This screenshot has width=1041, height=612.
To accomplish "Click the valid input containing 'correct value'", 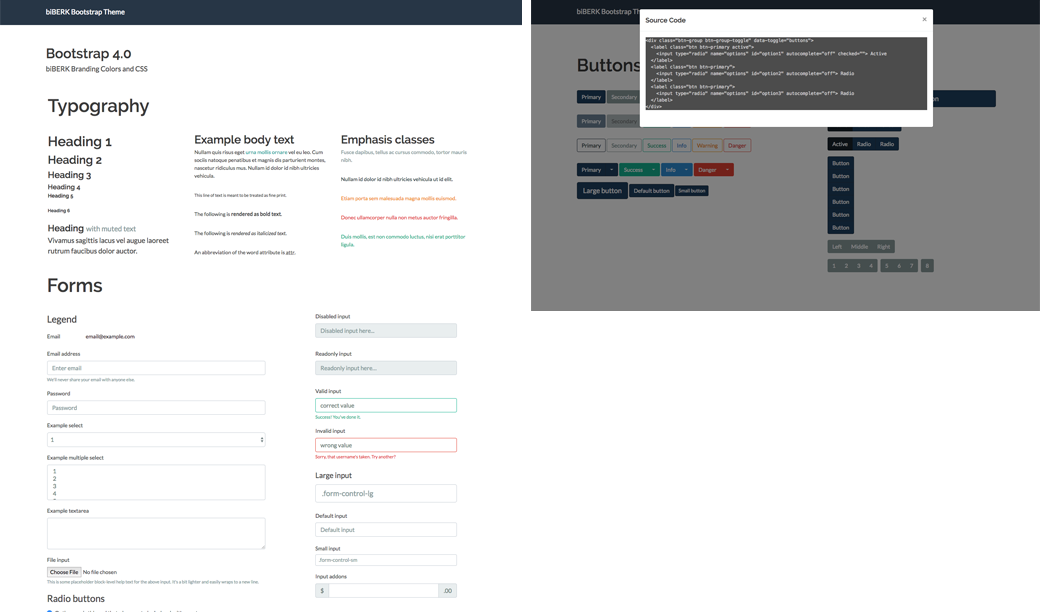I will coord(386,405).
